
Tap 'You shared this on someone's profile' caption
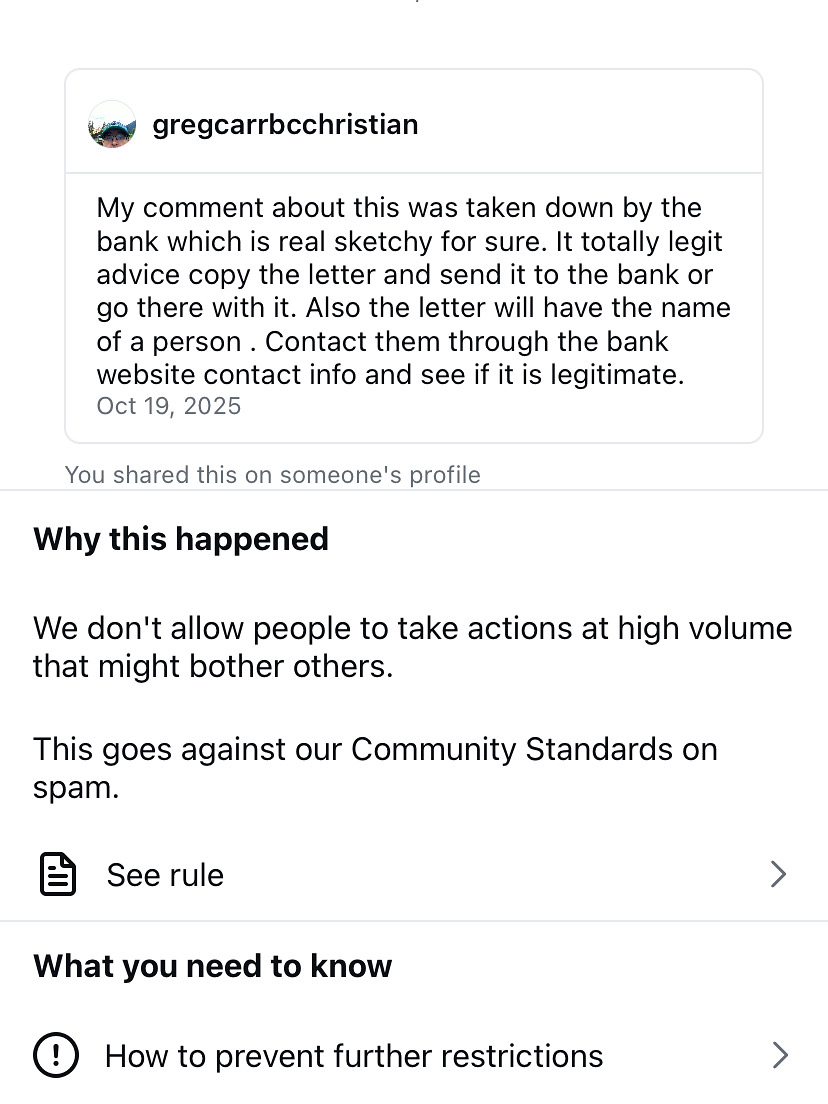[272, 474]
